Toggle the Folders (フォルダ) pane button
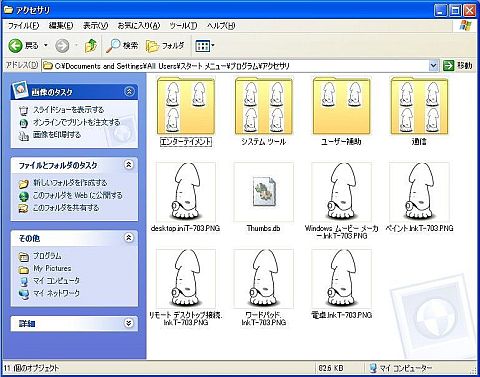 (165, 46)
